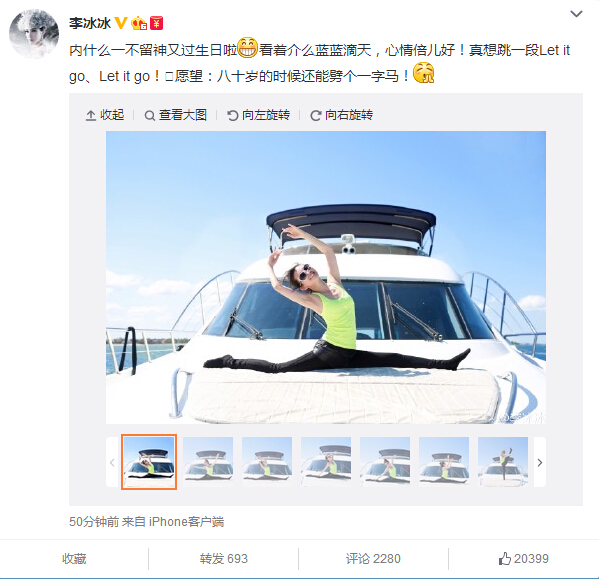The image size is (599, 579).
Task: Select the second photo thumbnail
Action: (x=208, y=462)
